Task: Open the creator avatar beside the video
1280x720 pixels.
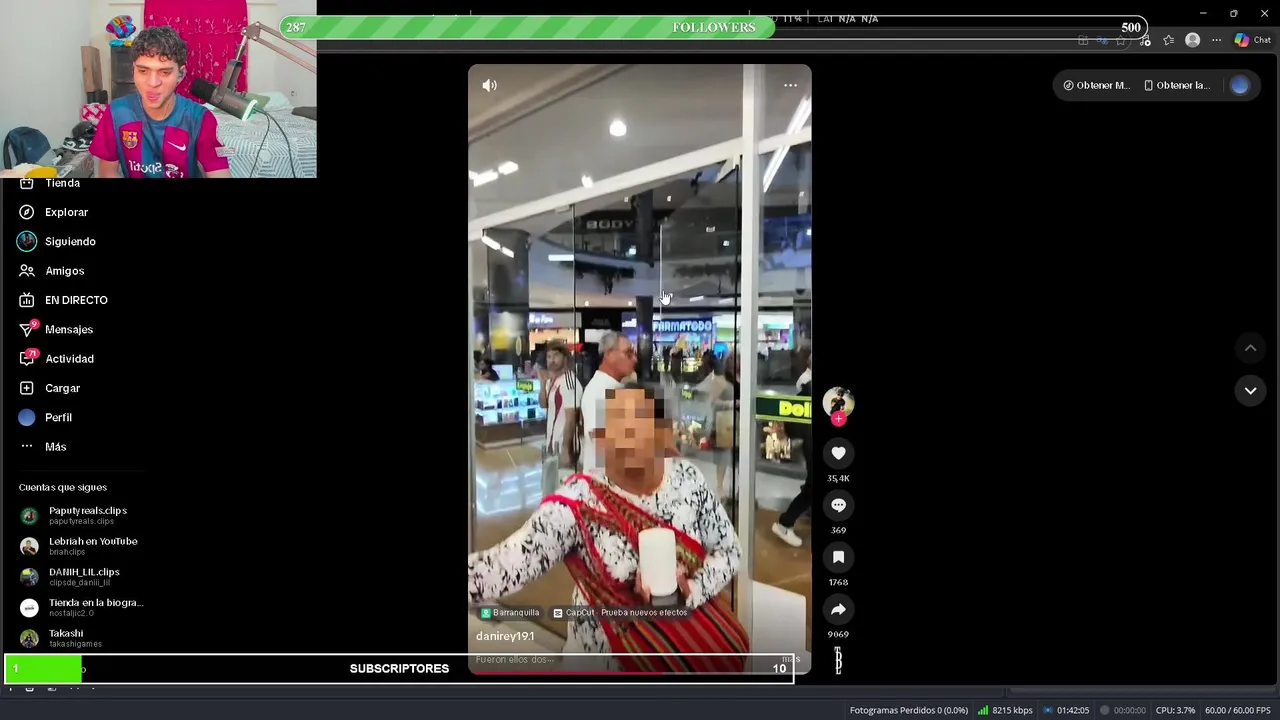Action: click(x=838, y=401)
